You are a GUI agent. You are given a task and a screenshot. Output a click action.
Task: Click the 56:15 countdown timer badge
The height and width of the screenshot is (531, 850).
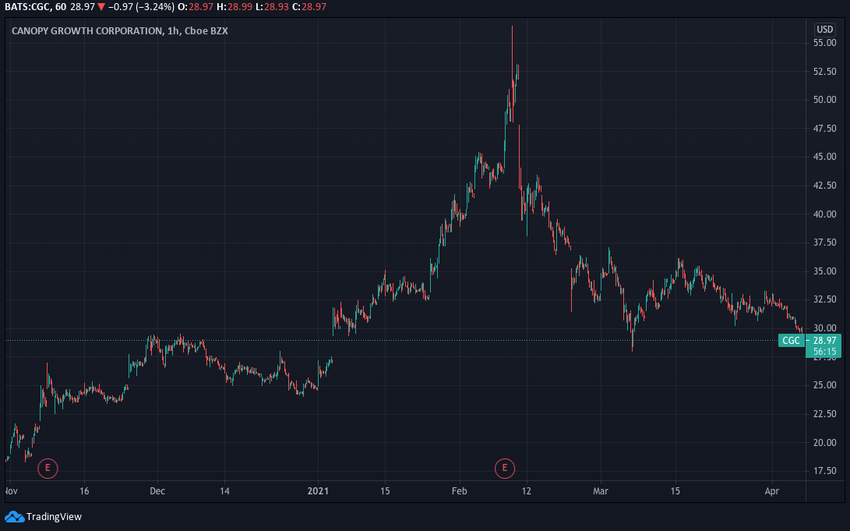(824, 352)
